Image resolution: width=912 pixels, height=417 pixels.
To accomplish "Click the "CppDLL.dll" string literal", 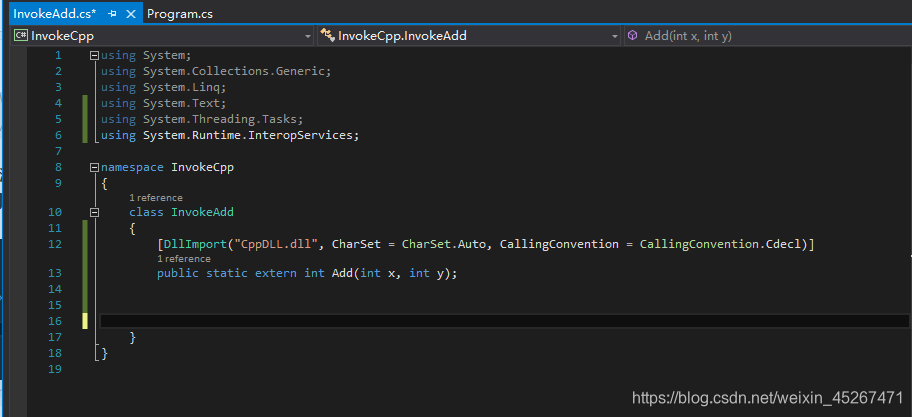I will pos(275,244).
